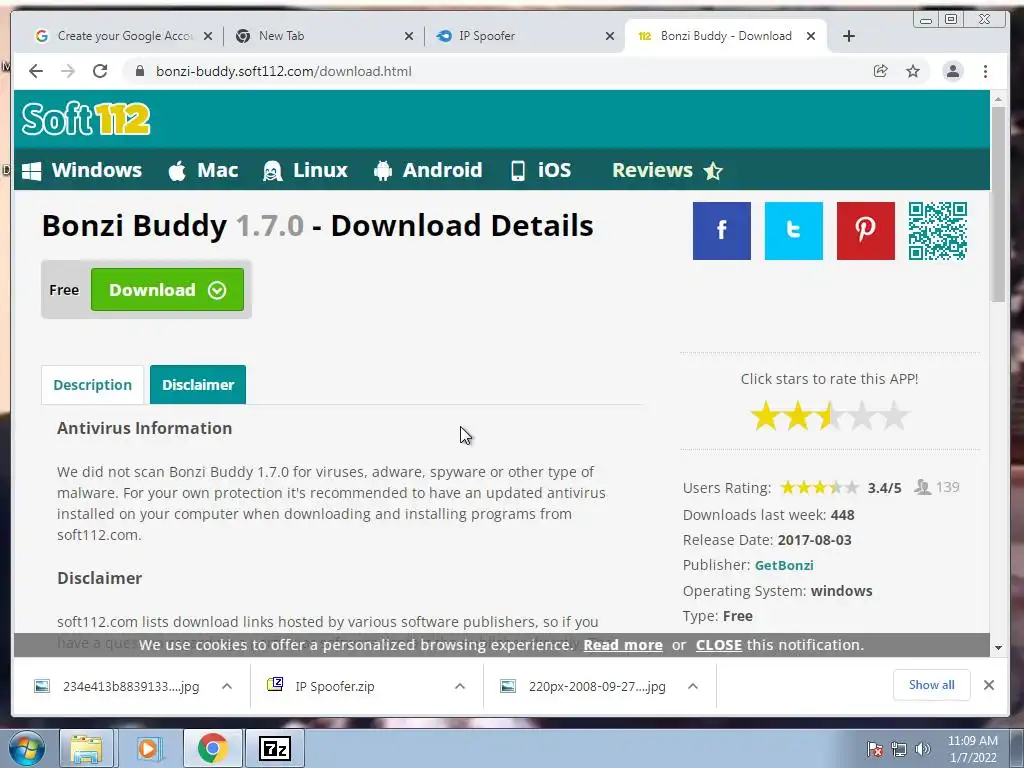Screen dimensions: 1024x768
Task: Share on Twitter icon
Action: point(793,231)
